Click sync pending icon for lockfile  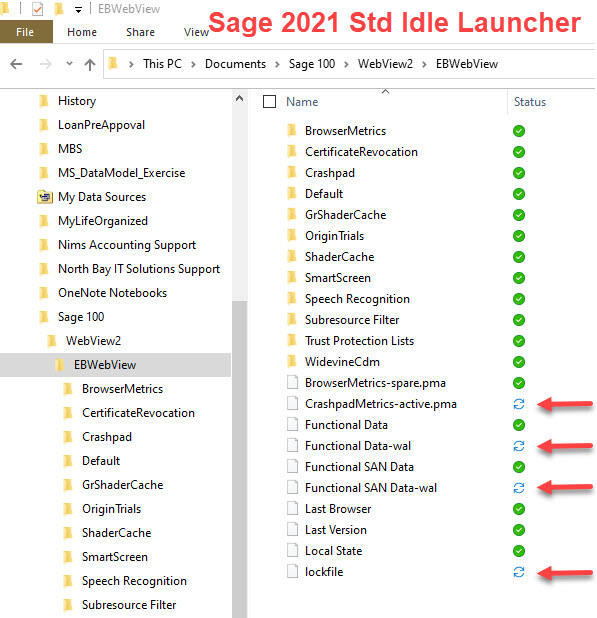pyautogui.click(x=519, y=571)
